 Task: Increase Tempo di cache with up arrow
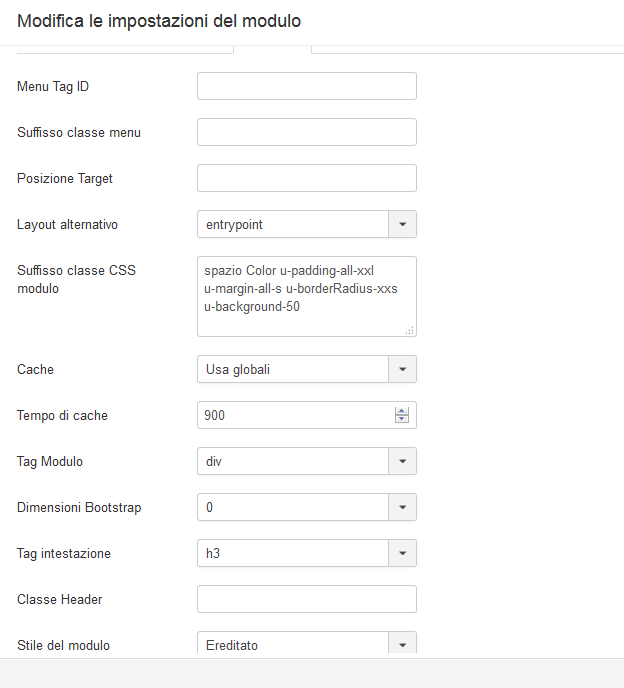[x=402, y=411]
